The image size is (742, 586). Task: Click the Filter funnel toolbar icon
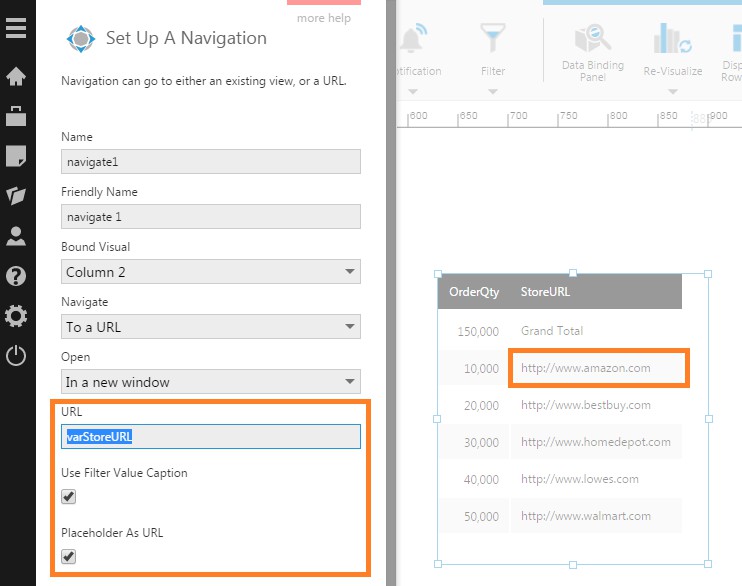(493, 38)
